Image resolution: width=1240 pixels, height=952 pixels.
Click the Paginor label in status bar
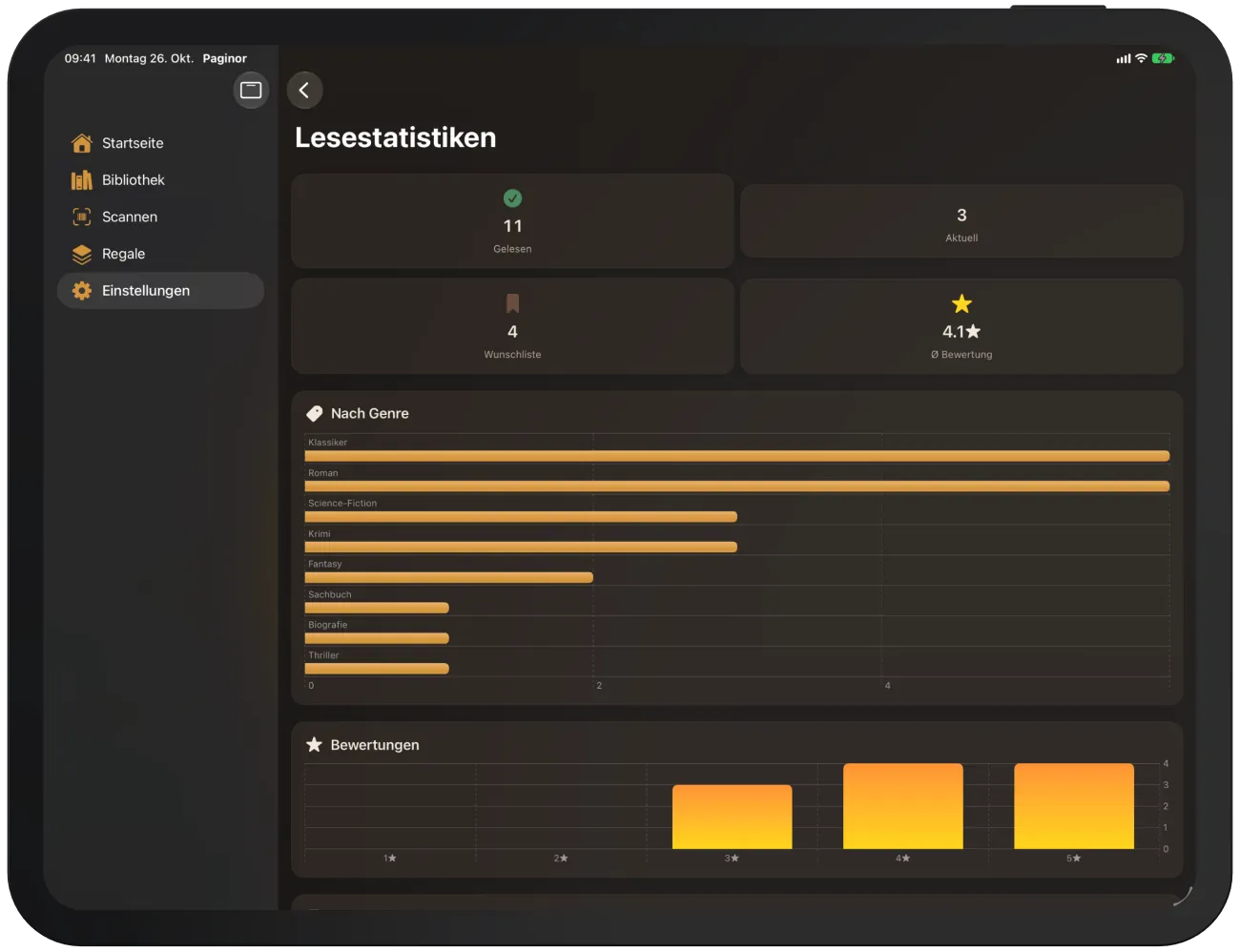point(224,58)
